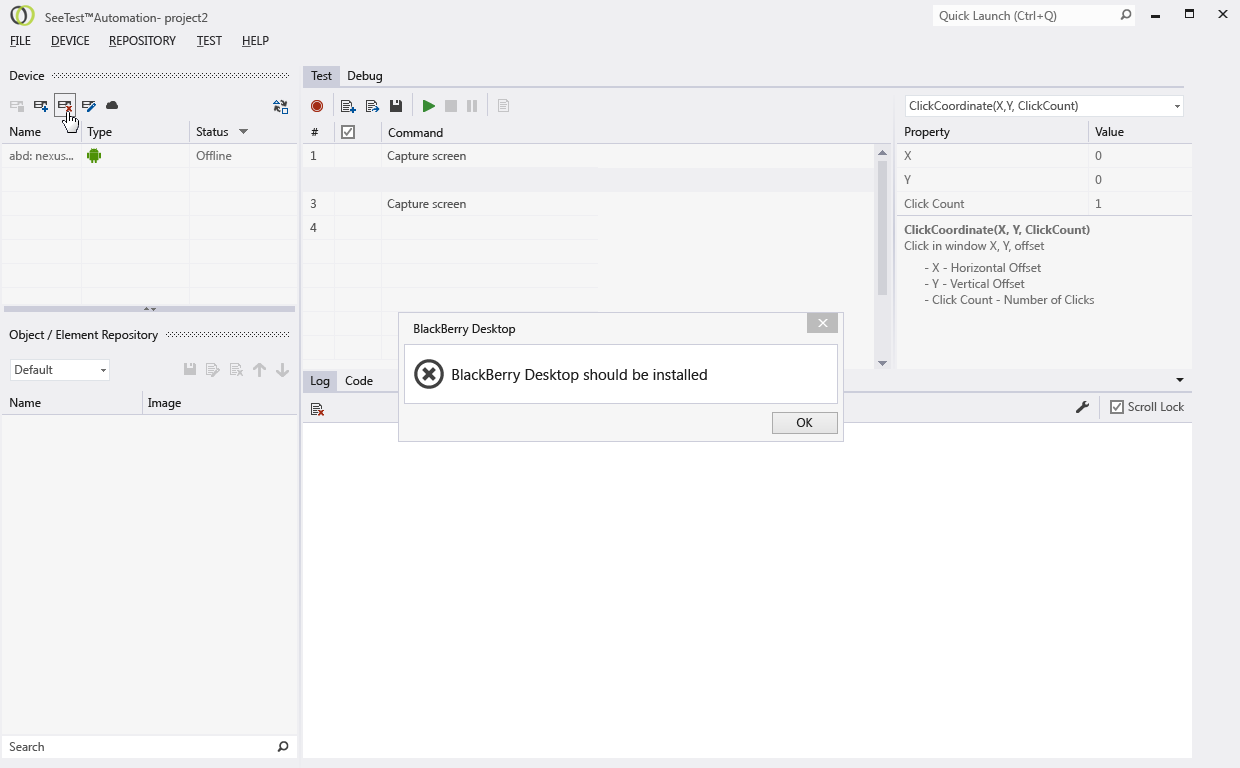1240x768 pixels.
Task: Click the add device icon
Action: (x=41, y=106)
